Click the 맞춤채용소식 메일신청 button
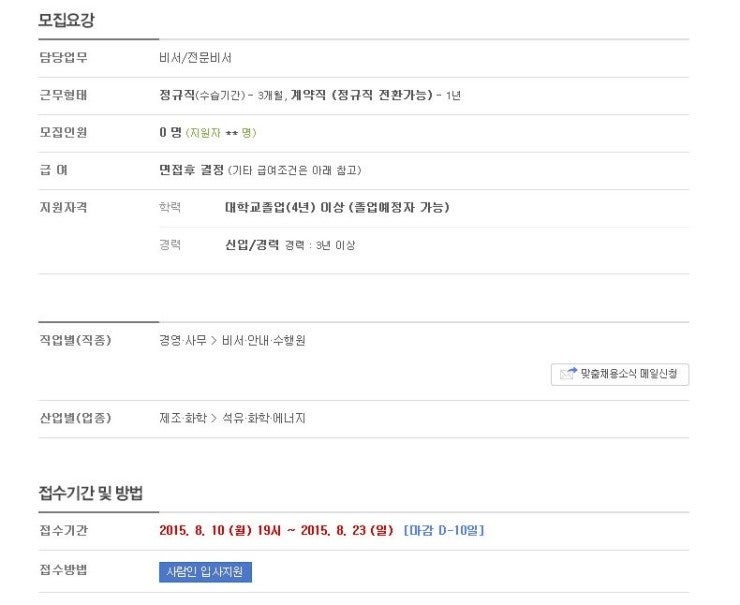Screen dimensions: 740x605 pyautogui.click(x=620, y=374)
